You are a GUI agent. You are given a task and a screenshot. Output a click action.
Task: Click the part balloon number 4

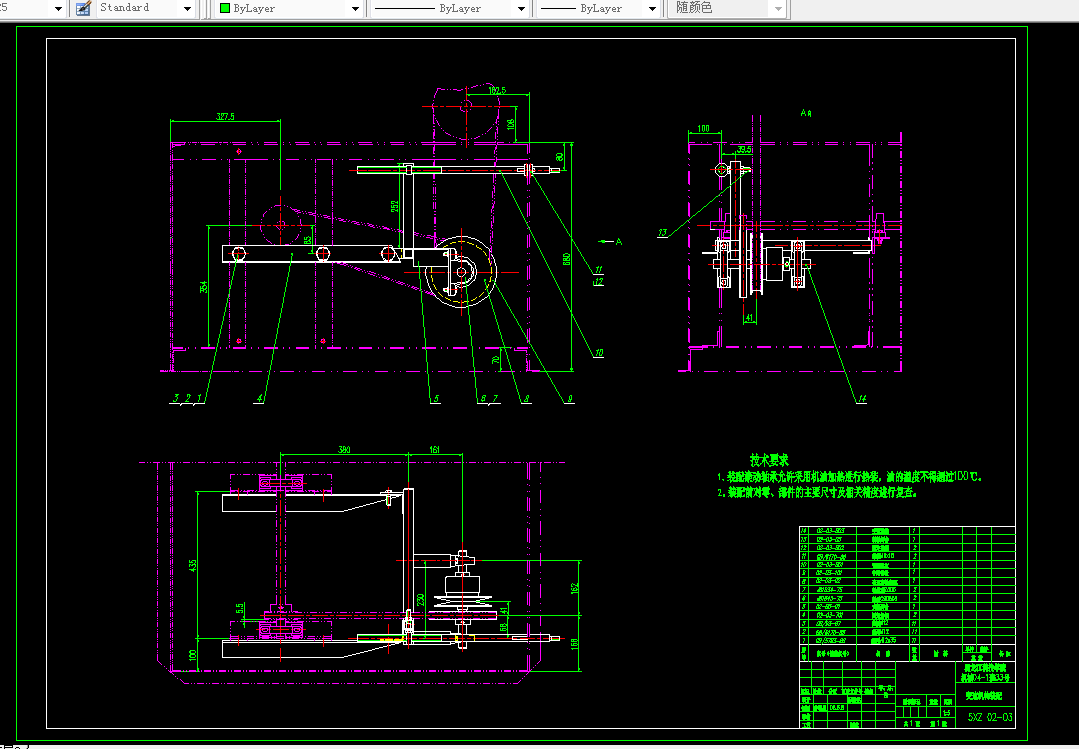coord(259,398)
